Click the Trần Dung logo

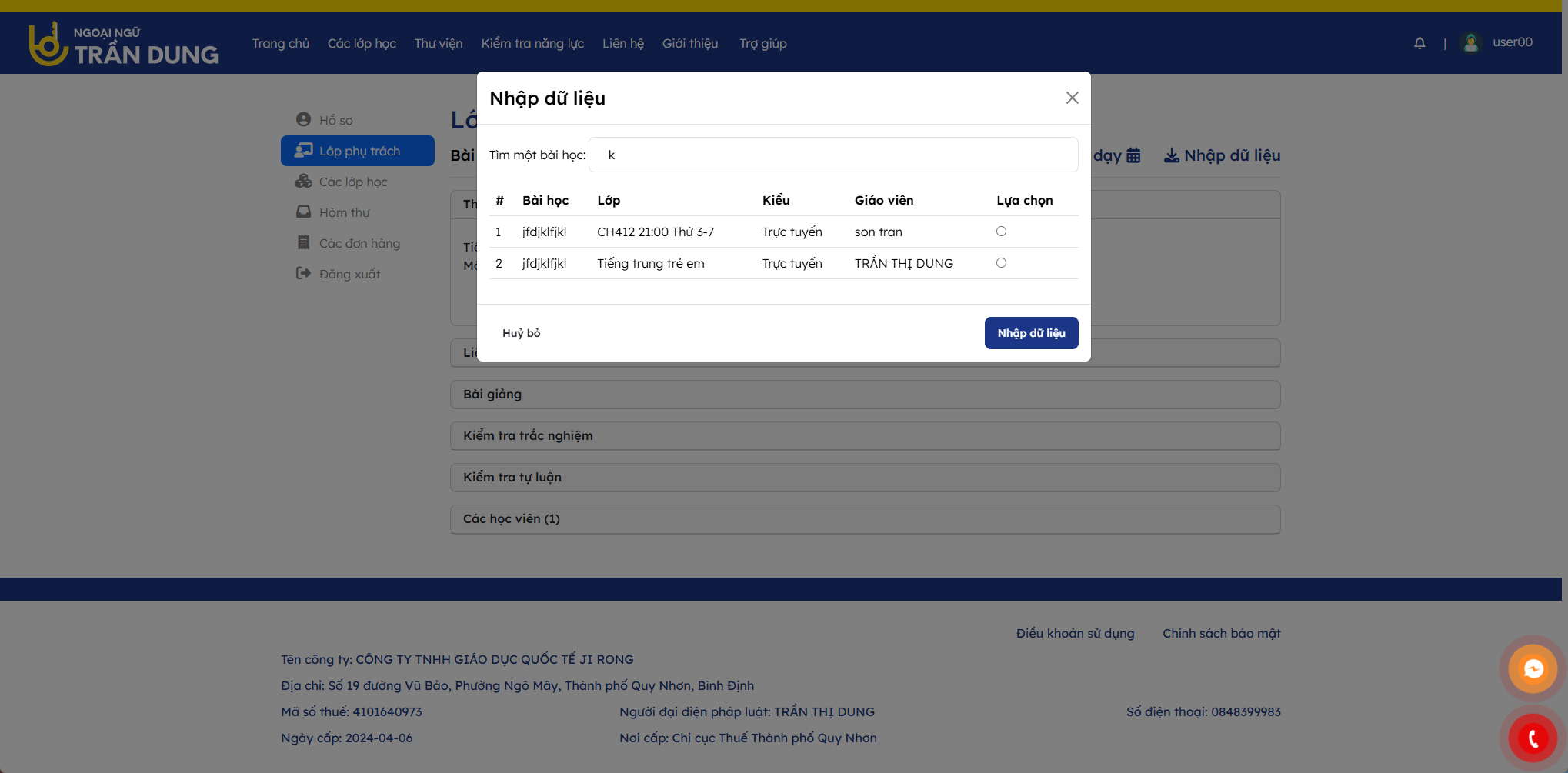pyautogui.click(x=124, y=44)
